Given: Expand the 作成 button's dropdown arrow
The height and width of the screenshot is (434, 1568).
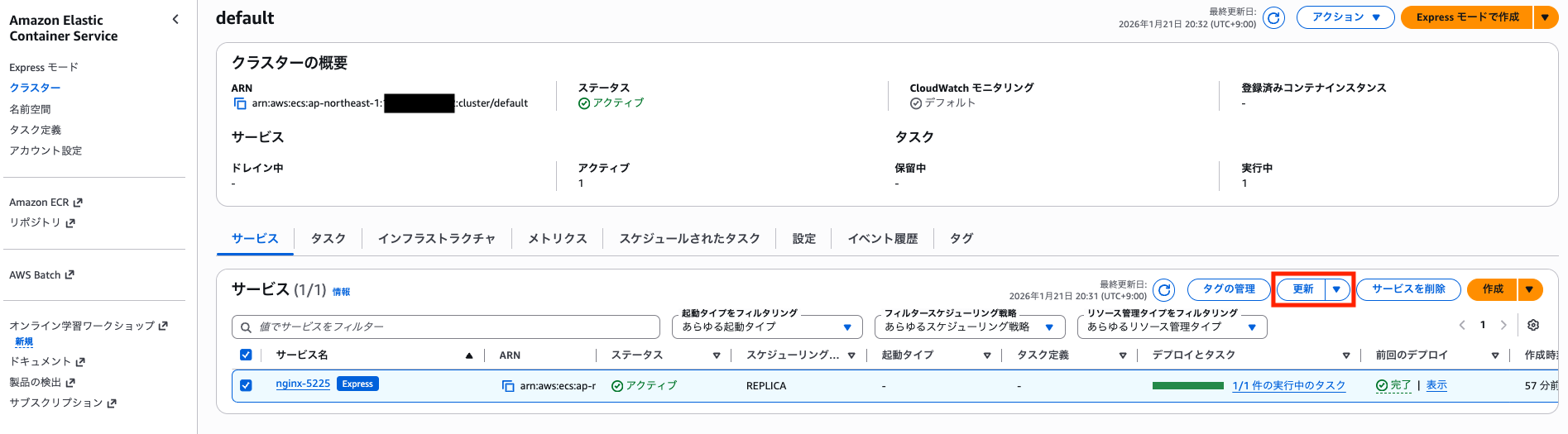Looking at the screenshot, I should pyautogui.click(x=1530, y=289).
